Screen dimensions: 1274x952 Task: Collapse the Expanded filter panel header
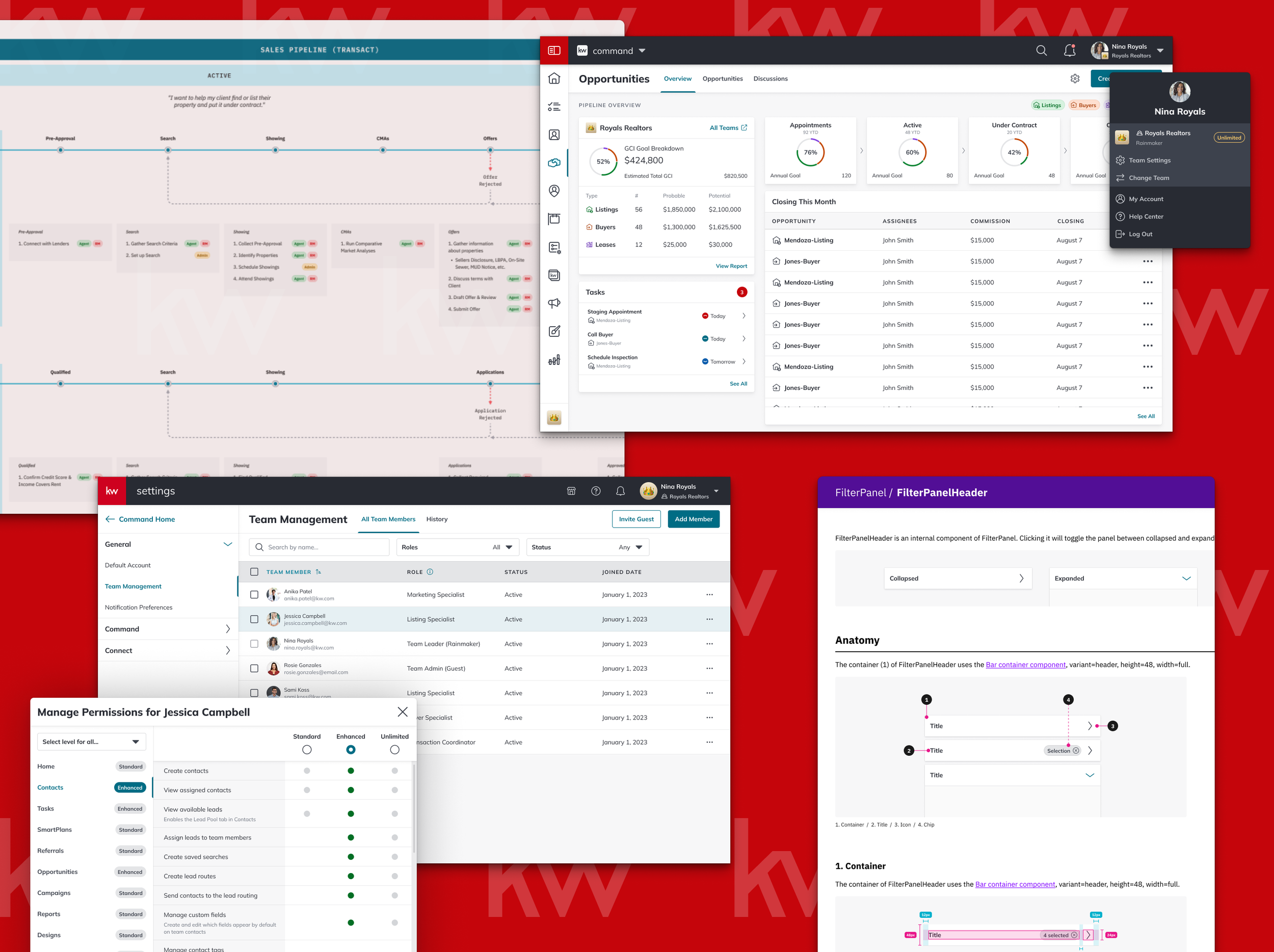point(1123,579)
